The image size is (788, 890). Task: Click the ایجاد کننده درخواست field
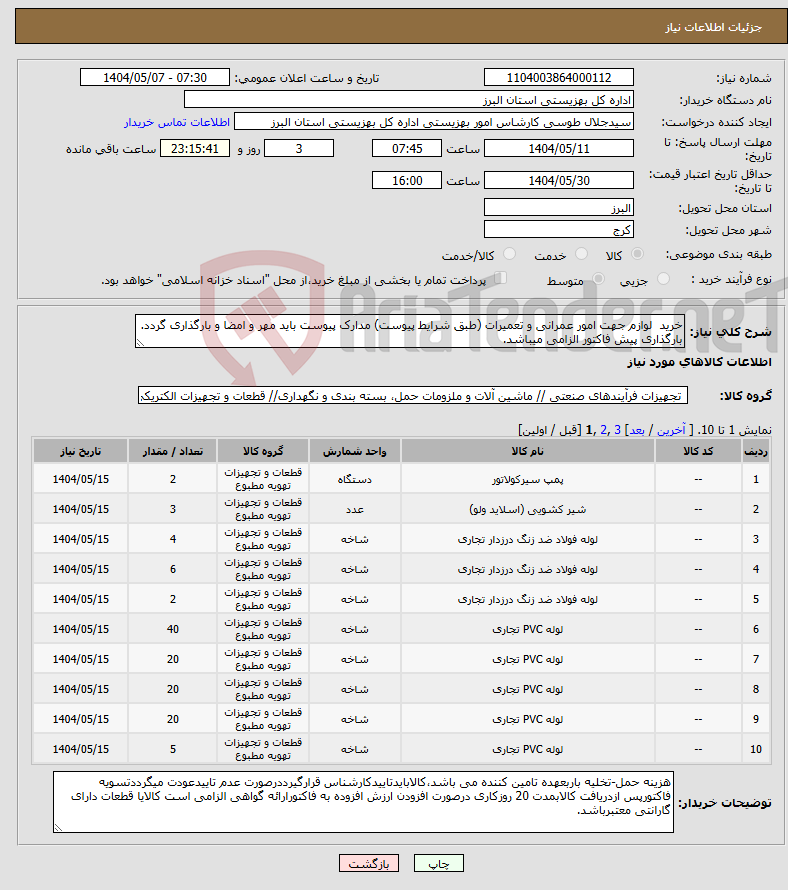click(434, 122)
